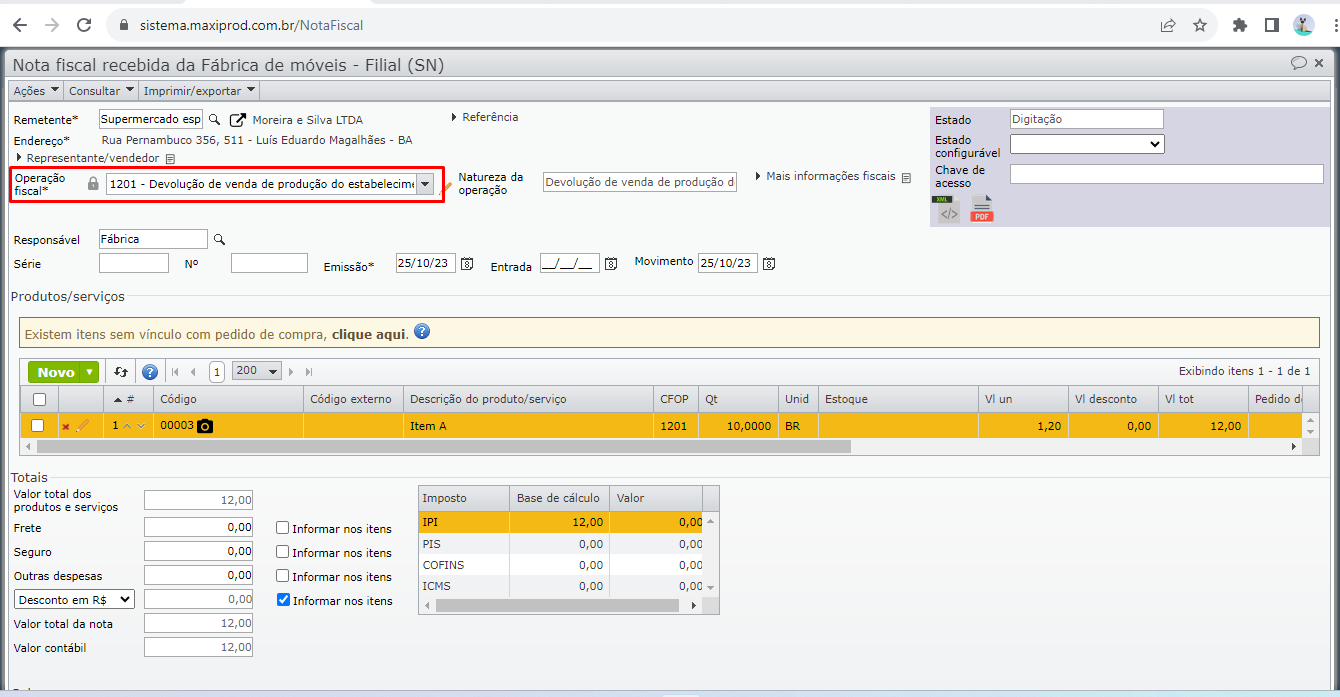The image size is (1340, 697).
Task: Search Remetente with the magnifier icon
Action: click(214, 119)
